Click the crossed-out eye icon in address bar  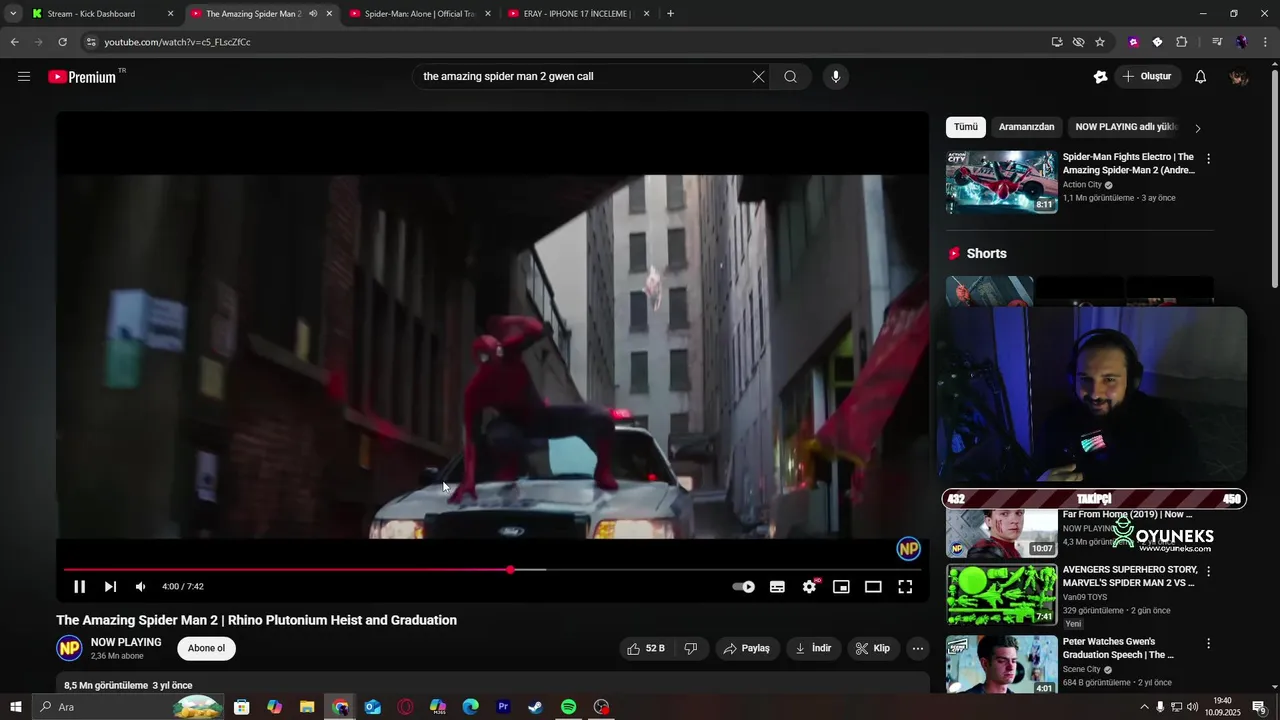click(1078, 42)
